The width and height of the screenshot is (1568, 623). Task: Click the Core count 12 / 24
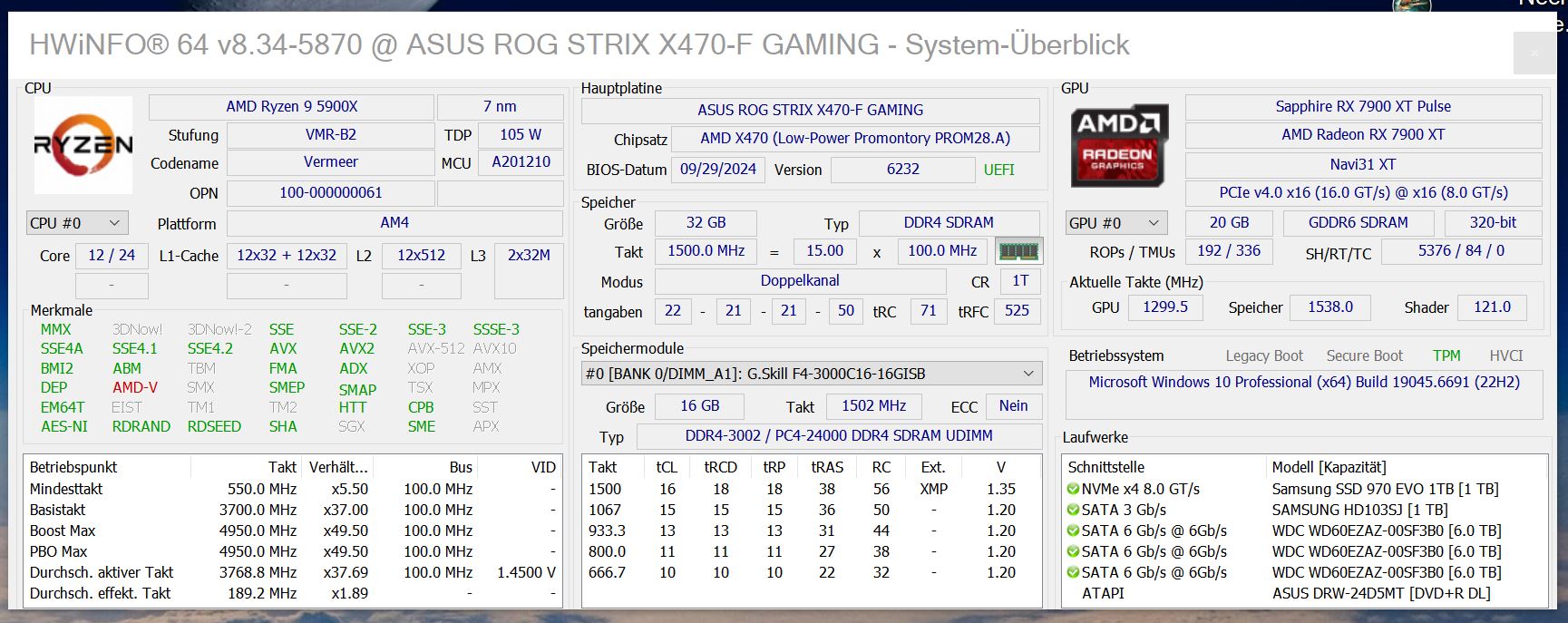click(112, 256)
